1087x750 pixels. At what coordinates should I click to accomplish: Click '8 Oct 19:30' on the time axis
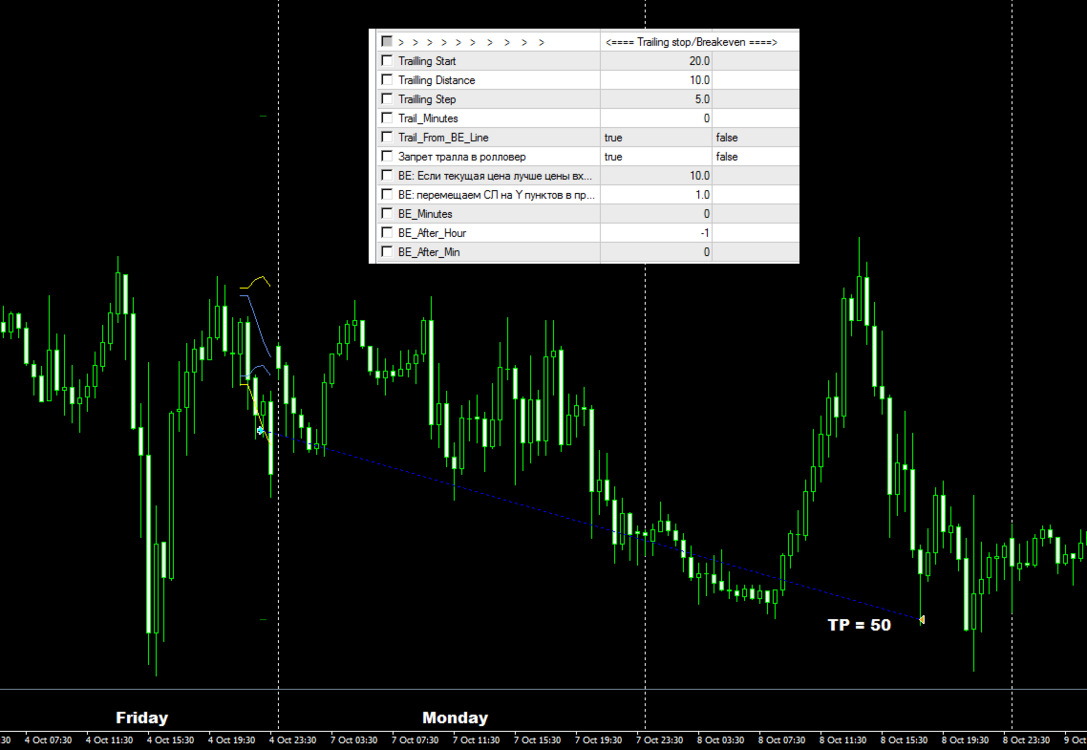(x=965, y=740)
